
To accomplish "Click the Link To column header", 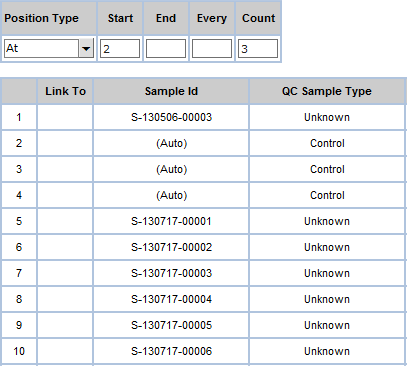I will (x=65, y=91).
